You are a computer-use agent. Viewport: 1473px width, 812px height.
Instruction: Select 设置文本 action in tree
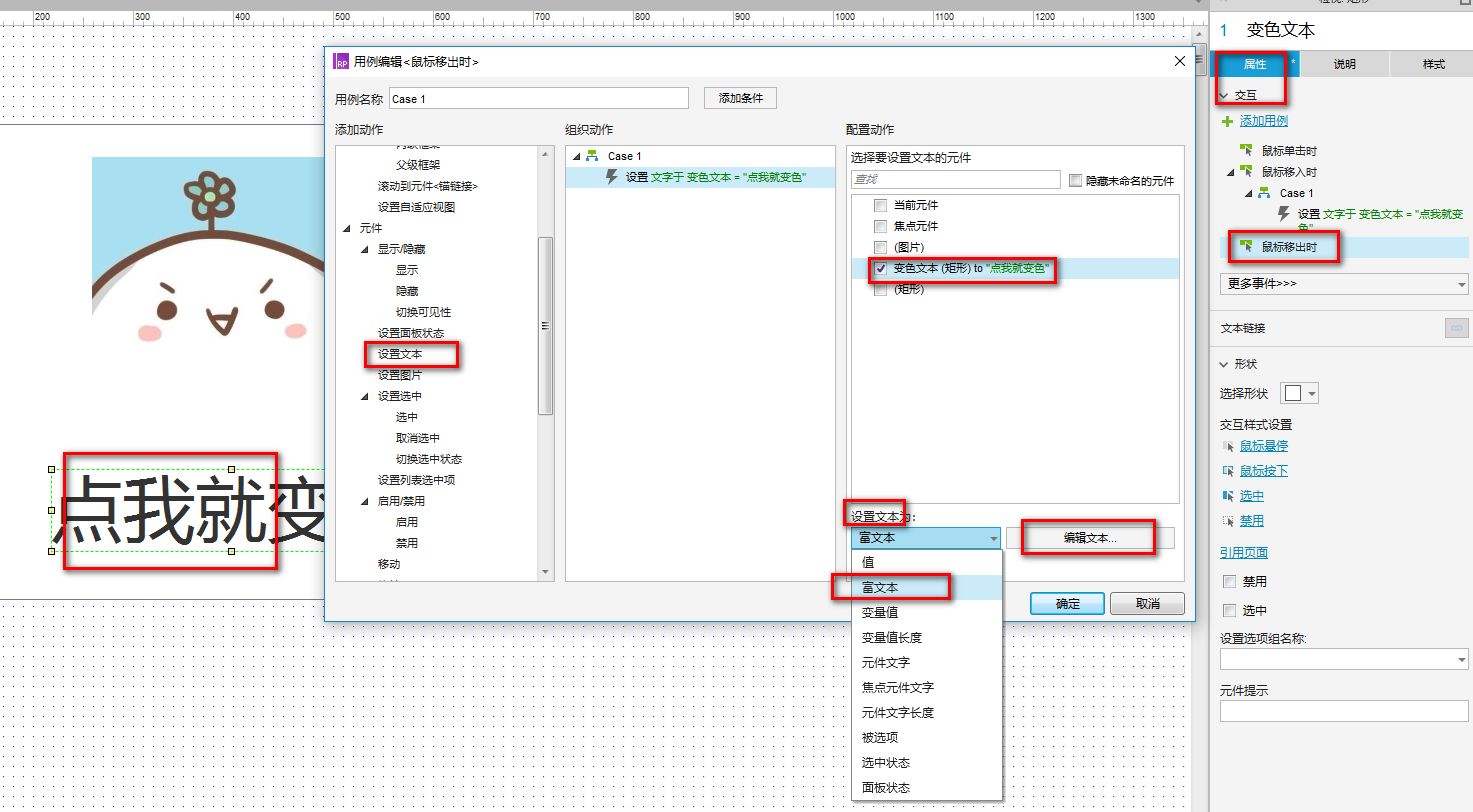tap(400, 354)
